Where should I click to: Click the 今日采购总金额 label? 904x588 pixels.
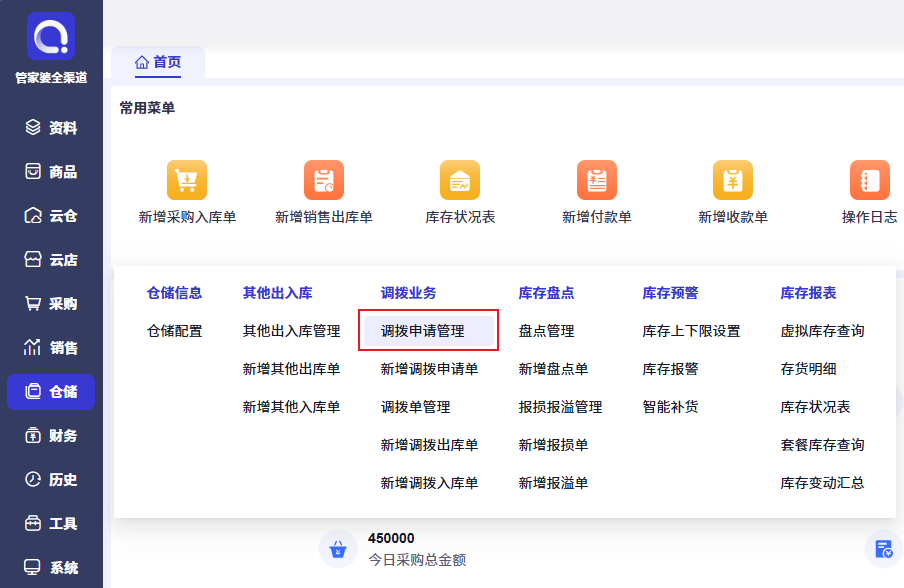point(417,560)
